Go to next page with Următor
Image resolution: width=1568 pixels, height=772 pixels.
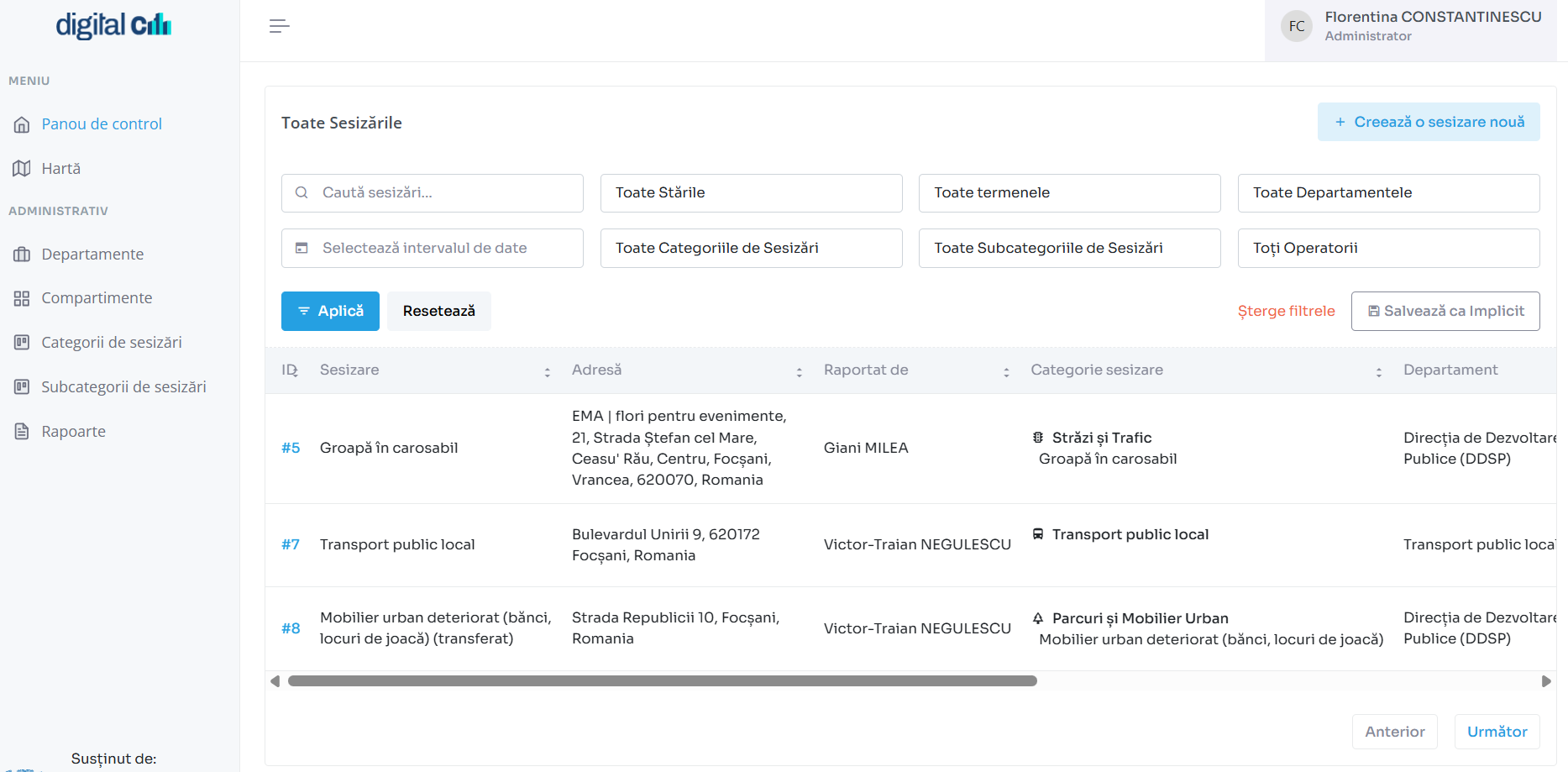1497,732
